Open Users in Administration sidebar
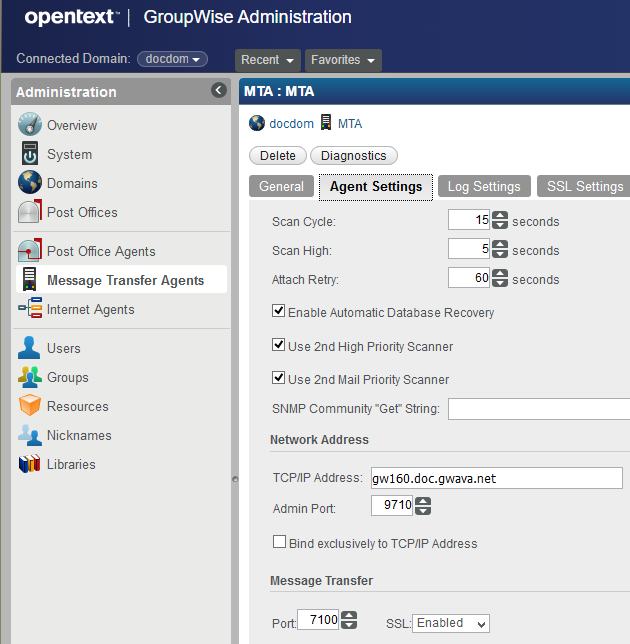This screenshot has height=644, width=630. (x=64, y=348)
